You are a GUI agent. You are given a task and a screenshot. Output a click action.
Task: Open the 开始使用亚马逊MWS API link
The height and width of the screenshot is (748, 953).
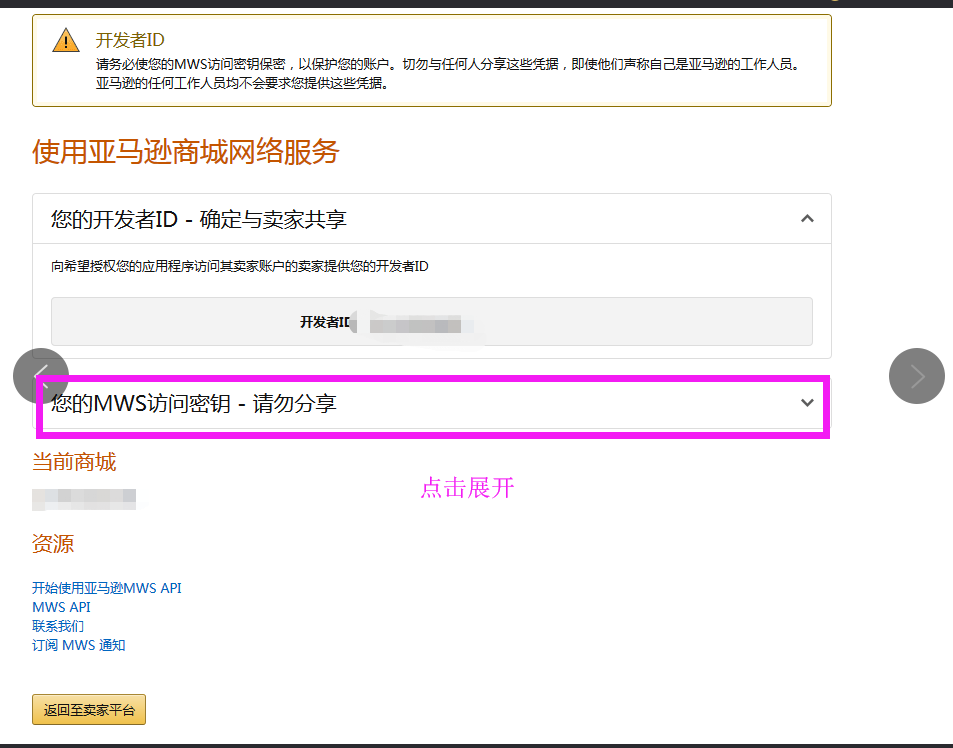(x=106, y=588)
